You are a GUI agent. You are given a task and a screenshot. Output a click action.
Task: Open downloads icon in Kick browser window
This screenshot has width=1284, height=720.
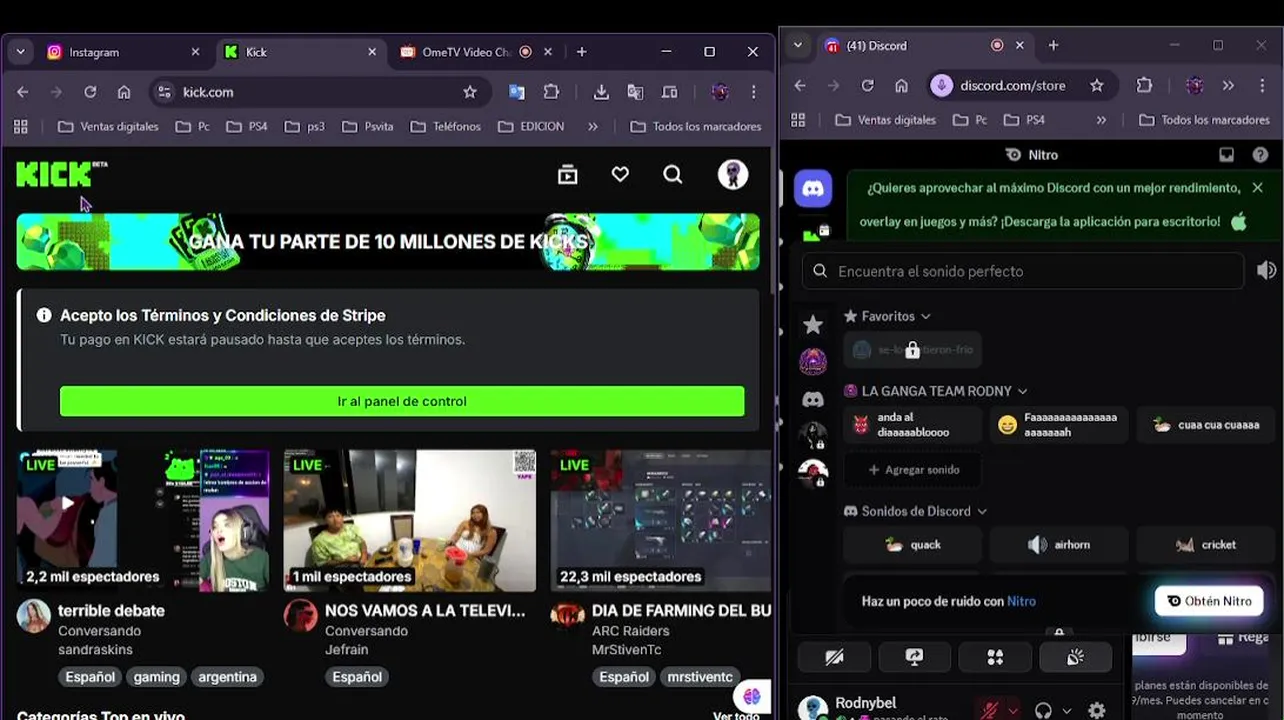(x=601, y=92)
